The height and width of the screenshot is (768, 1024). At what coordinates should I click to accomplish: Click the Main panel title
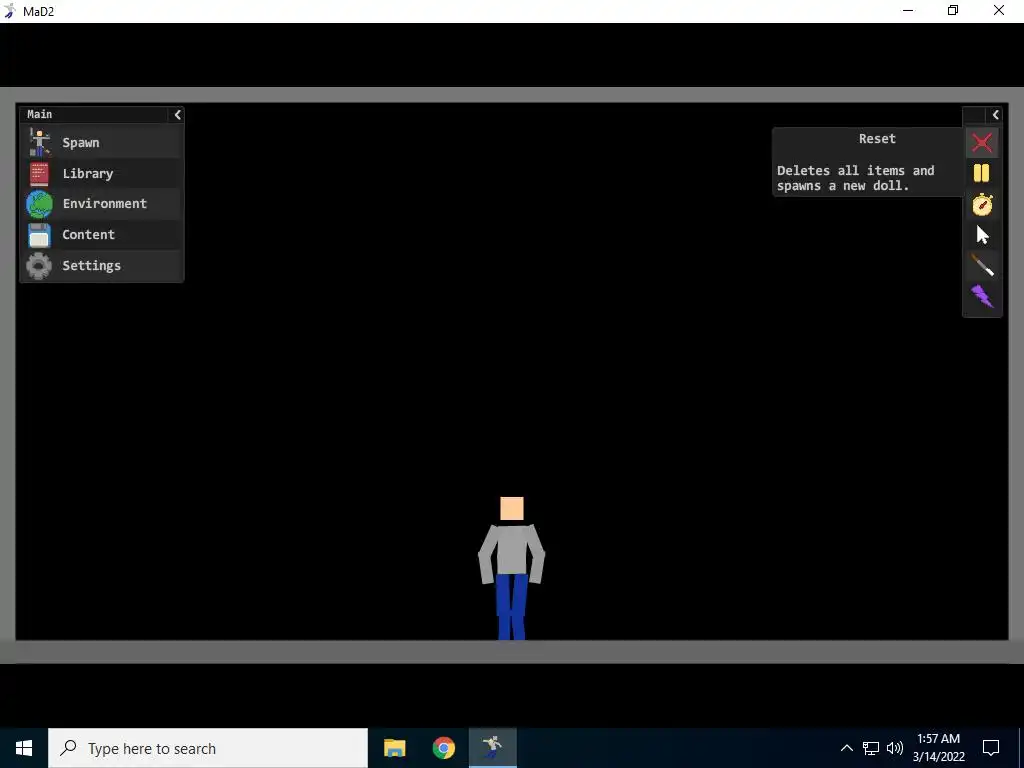pos(39,114)
